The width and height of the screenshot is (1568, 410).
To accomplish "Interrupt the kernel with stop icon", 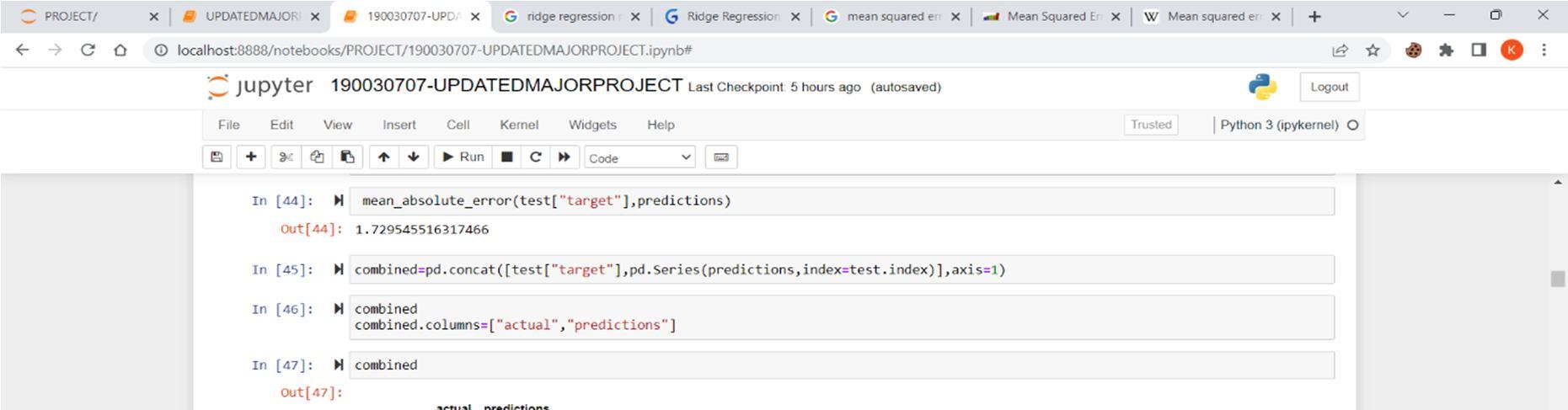I will pos(506,157).
